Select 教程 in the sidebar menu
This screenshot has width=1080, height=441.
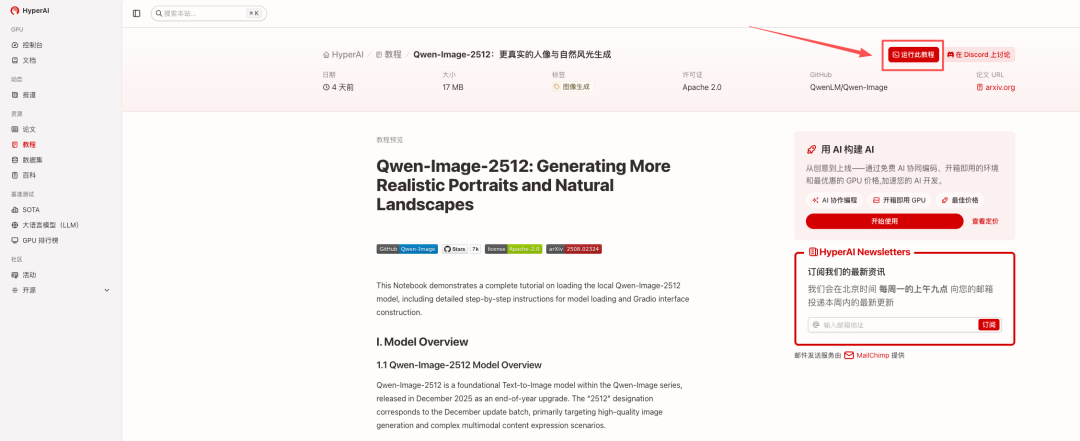click(x=29, y=144)
